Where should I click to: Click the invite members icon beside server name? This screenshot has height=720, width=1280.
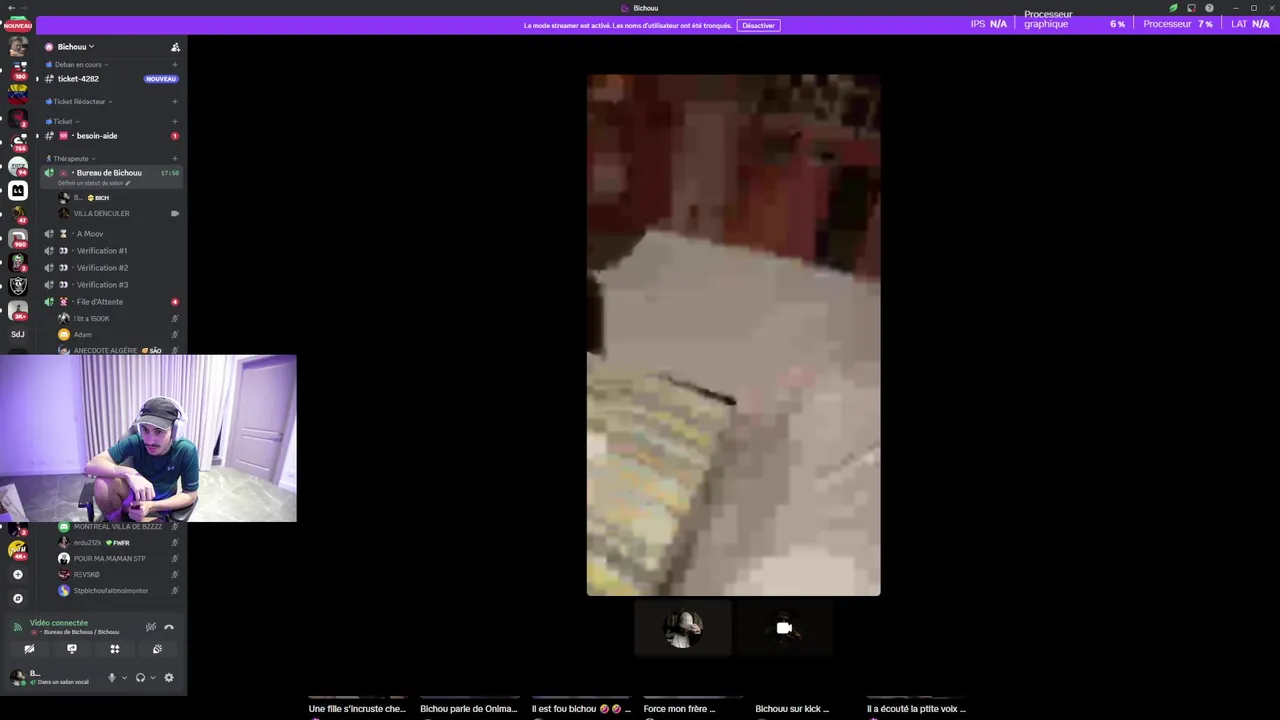175,47
